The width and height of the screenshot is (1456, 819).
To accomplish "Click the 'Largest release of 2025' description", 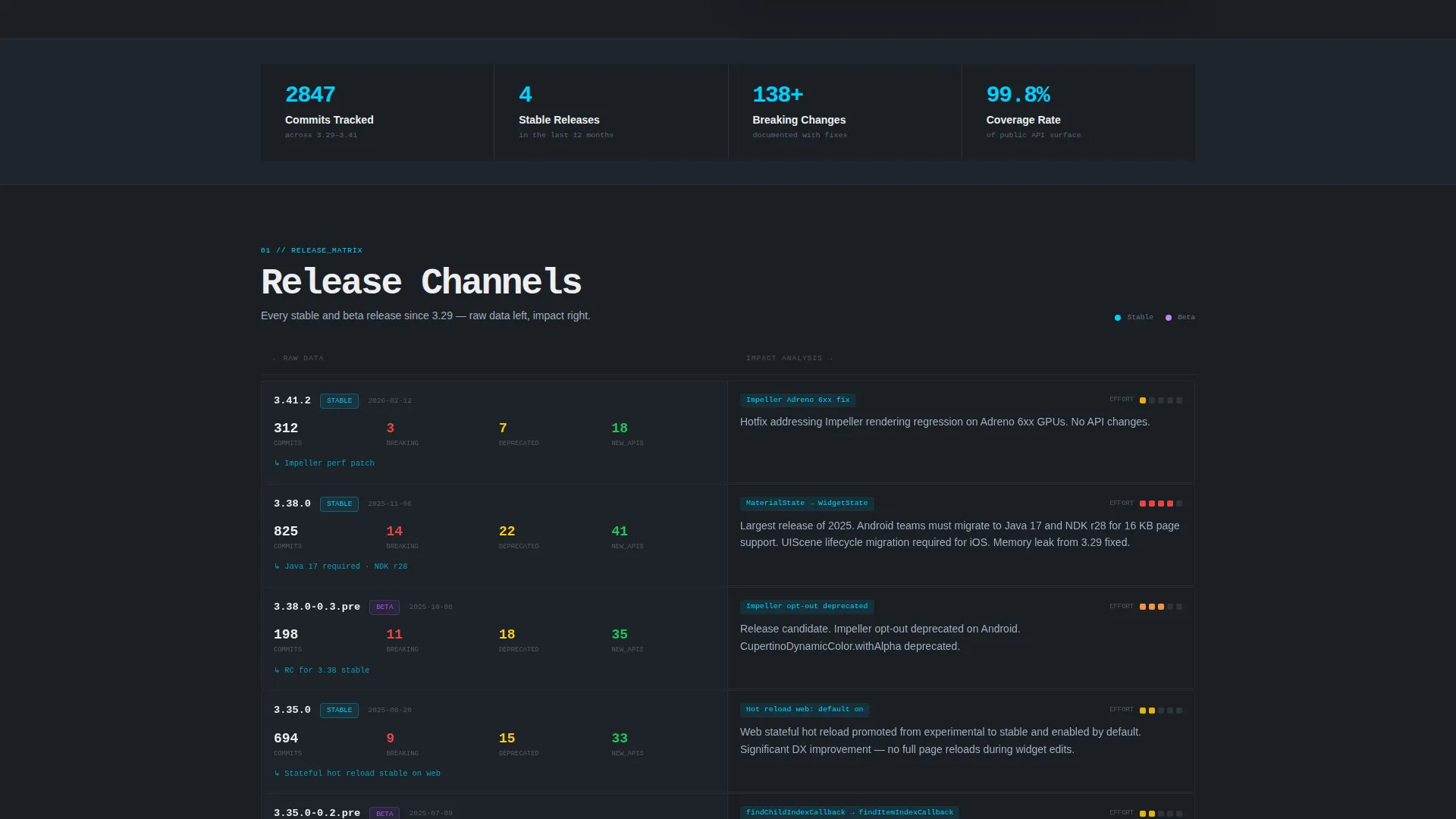I will pos(960,534).
